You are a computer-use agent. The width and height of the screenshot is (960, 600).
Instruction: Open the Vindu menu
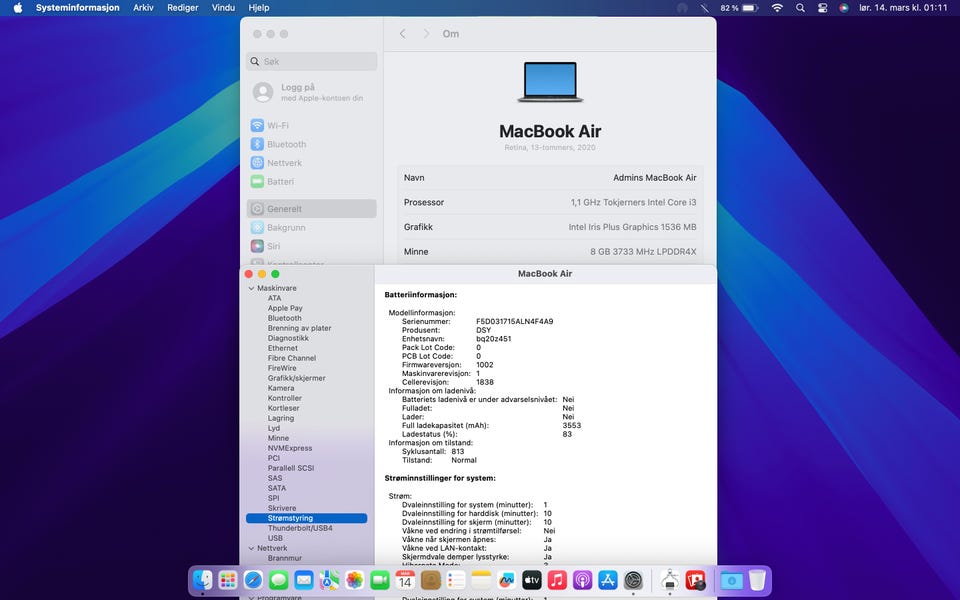pos(224,8)
